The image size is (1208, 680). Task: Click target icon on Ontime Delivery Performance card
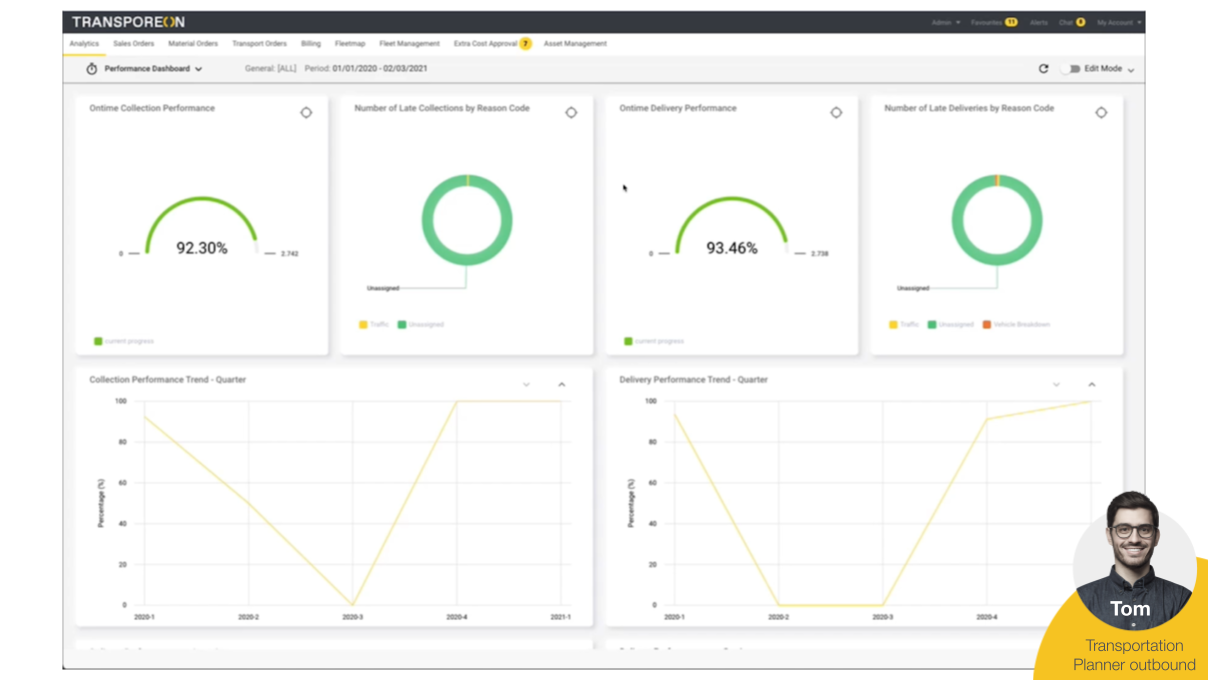(x=836, y=113)
